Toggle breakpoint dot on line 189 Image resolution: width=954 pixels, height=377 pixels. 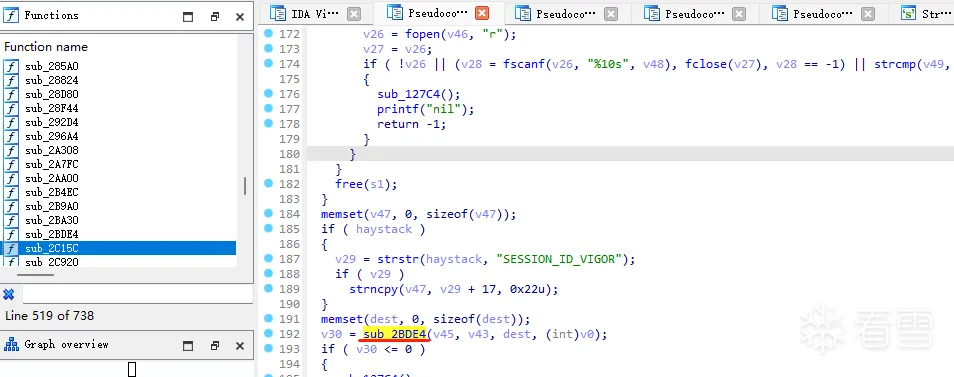point(268,288)
